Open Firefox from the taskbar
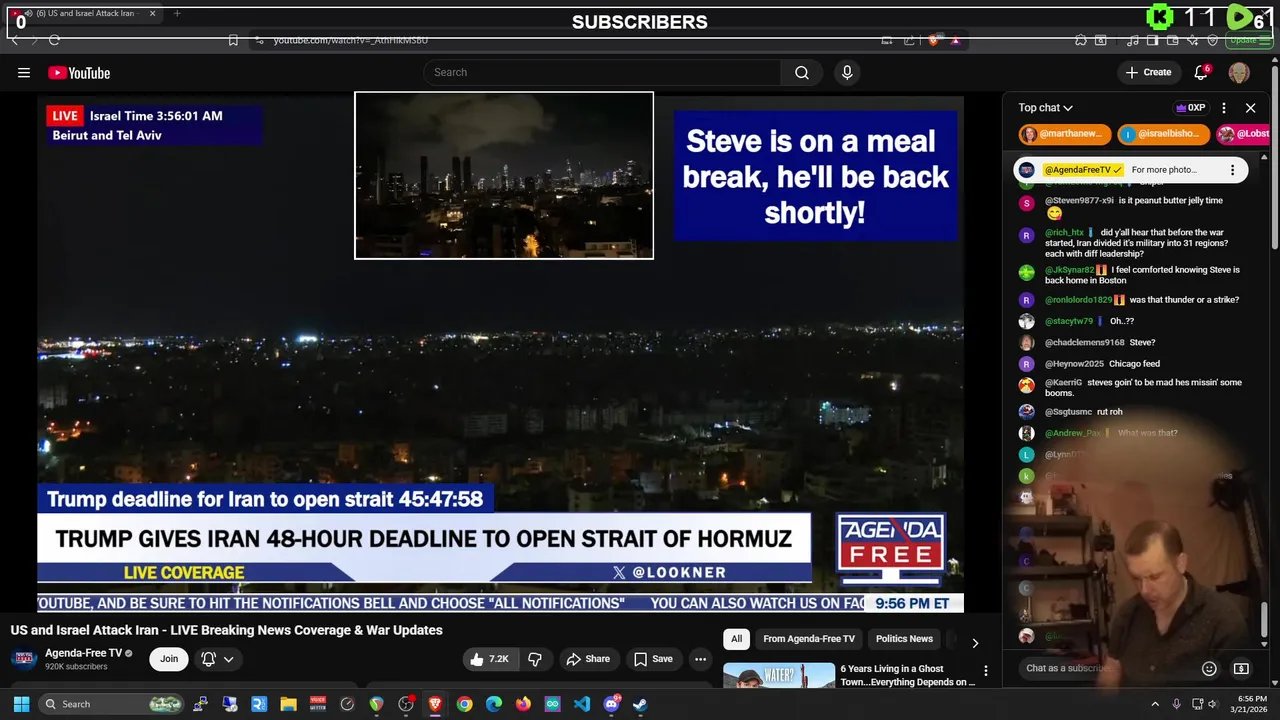1280x720 pixels. [x=523, y=704]
